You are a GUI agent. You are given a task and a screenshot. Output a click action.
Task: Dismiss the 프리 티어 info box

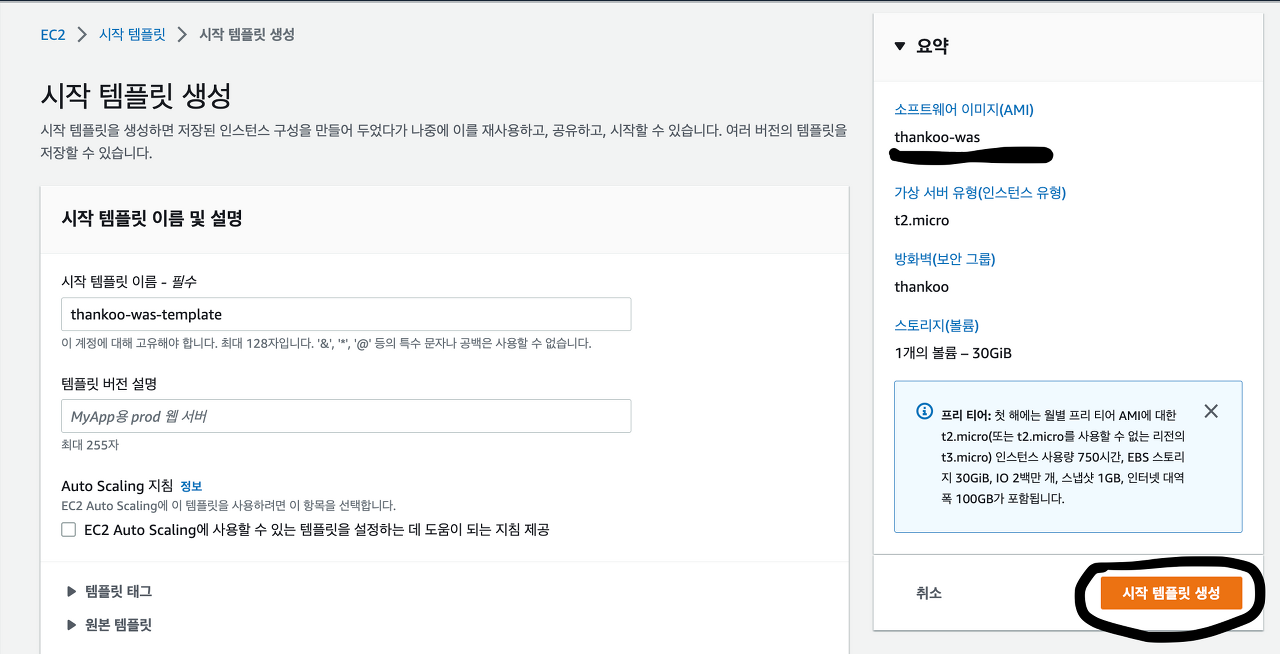point(1211,411)
